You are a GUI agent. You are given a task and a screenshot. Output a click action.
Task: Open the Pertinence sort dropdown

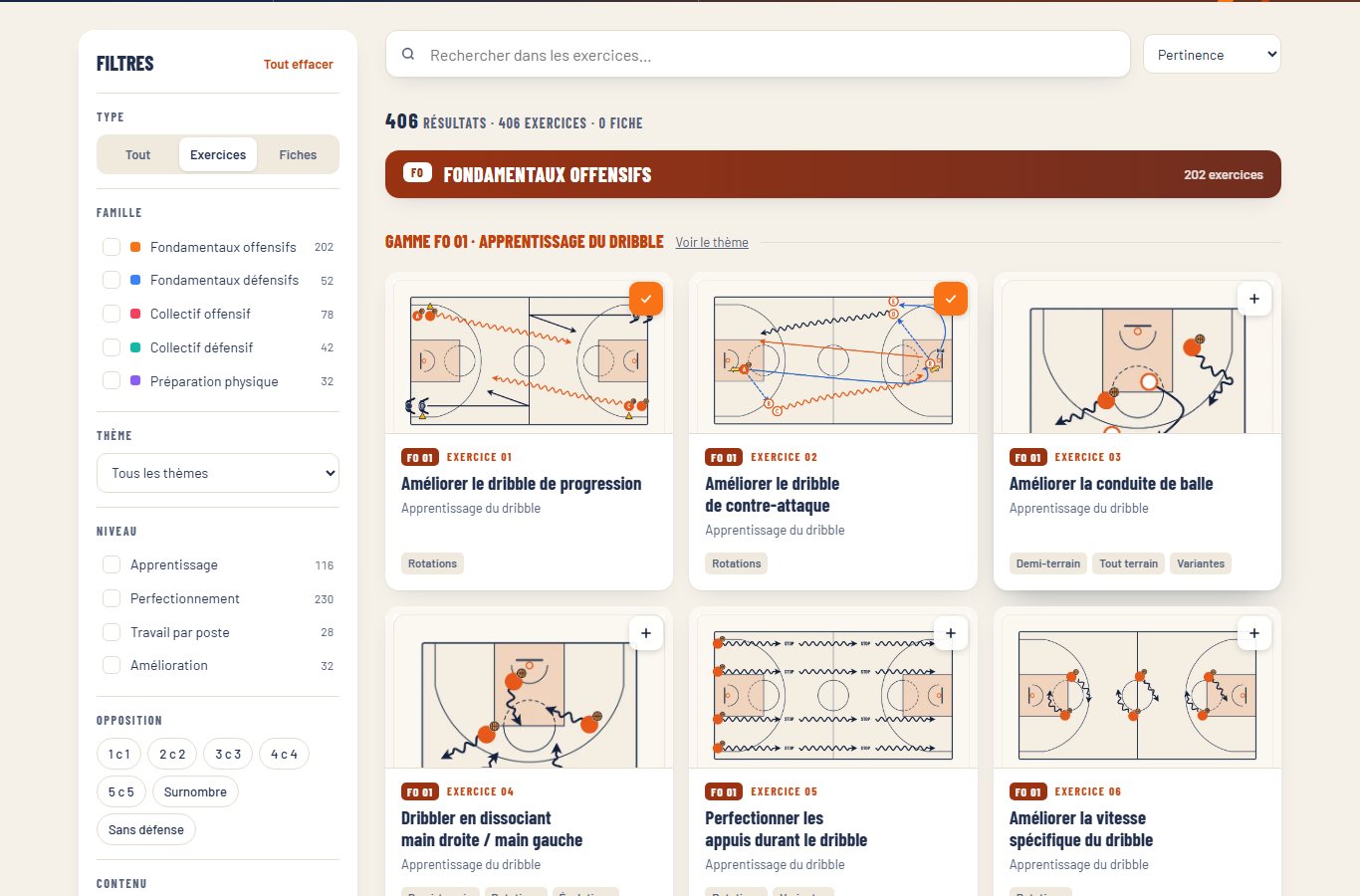(1212, 55)
